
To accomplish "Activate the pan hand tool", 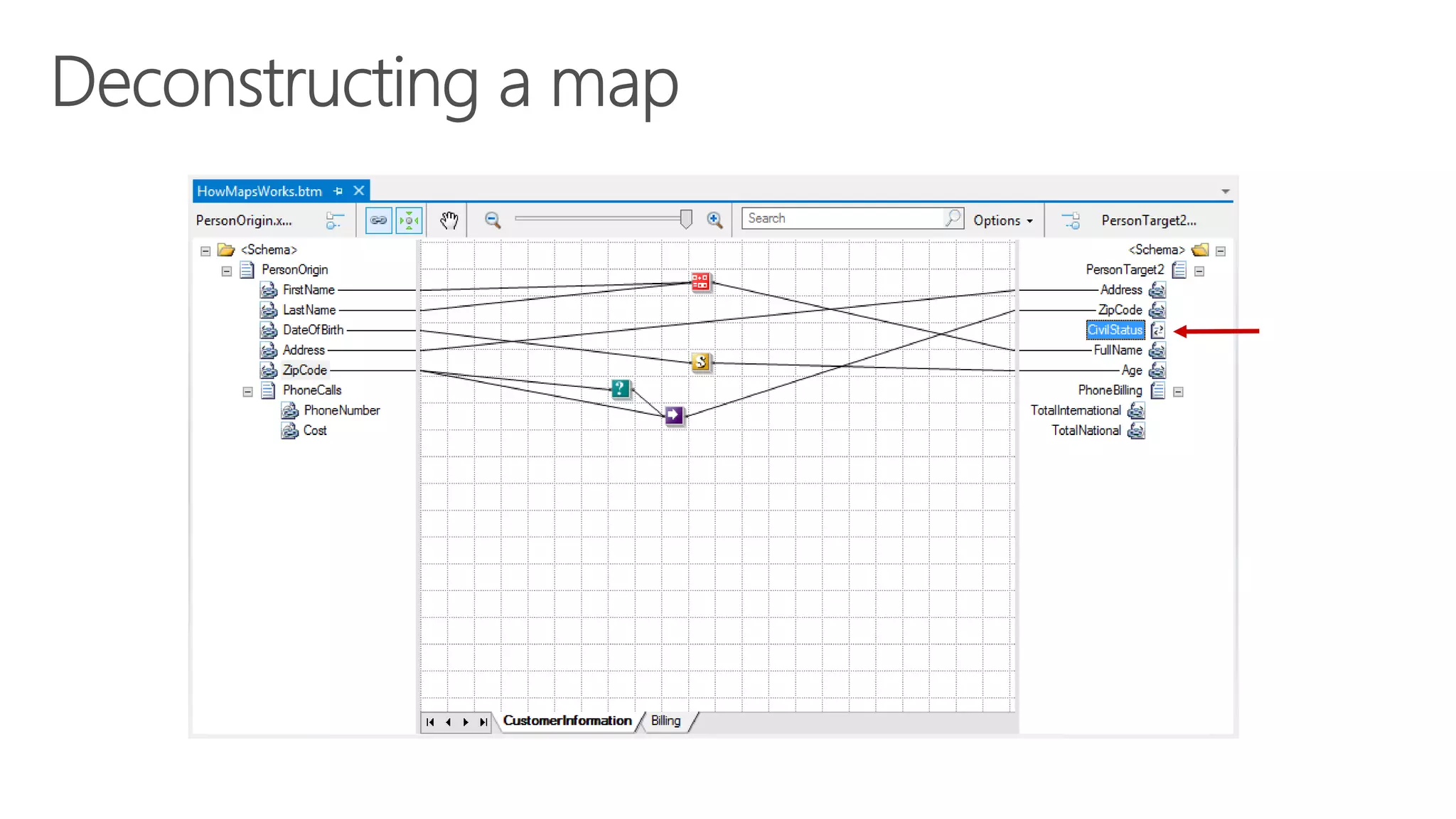I will click(449, 220).
